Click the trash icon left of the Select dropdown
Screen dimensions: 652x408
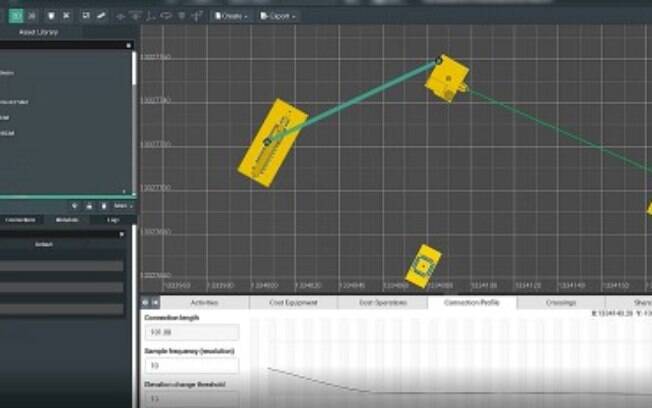coord(104,206)
